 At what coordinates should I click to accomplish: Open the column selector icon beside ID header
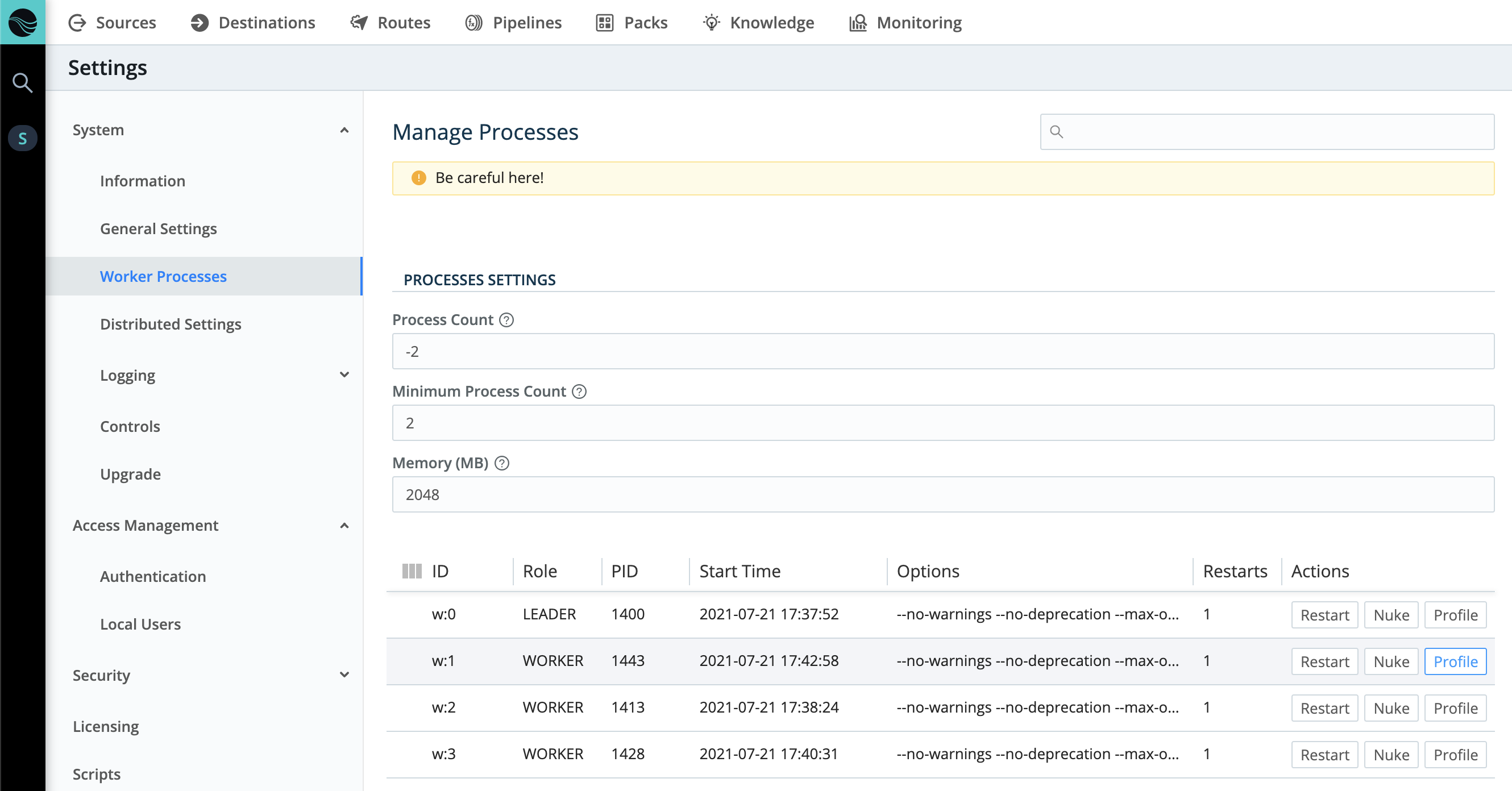(413, 571)
